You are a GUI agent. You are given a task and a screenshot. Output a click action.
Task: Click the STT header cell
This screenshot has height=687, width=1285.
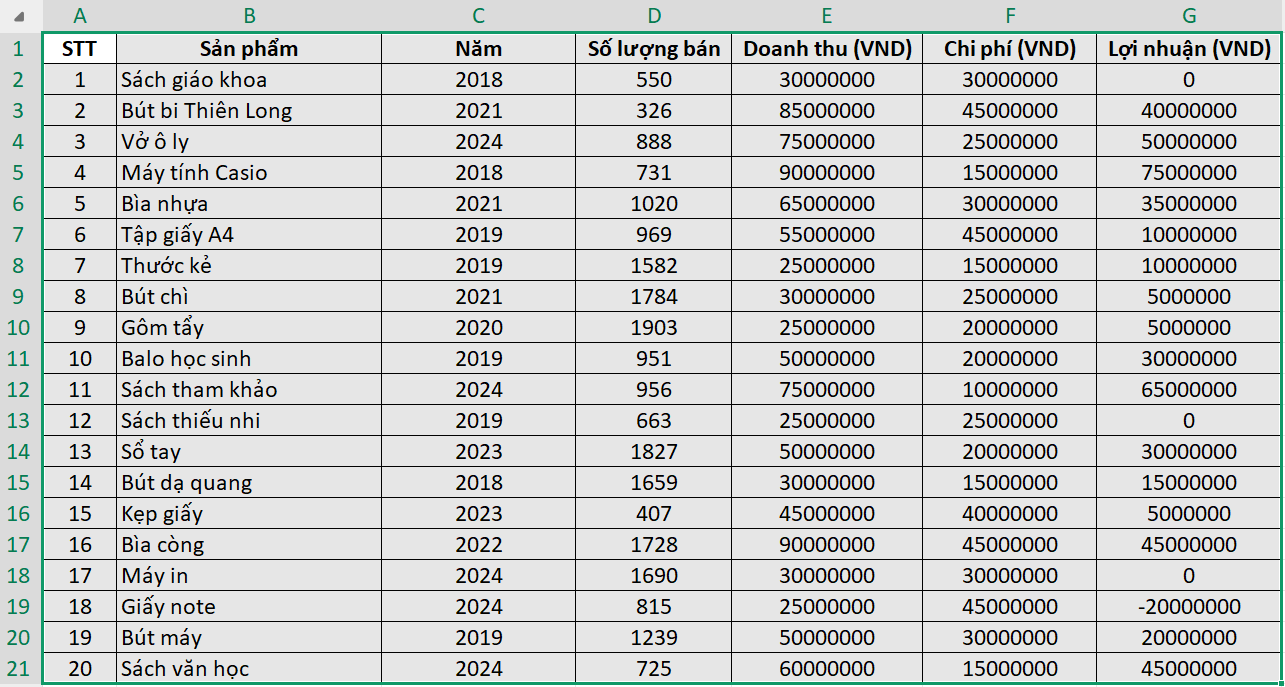[x=80, y=49]
